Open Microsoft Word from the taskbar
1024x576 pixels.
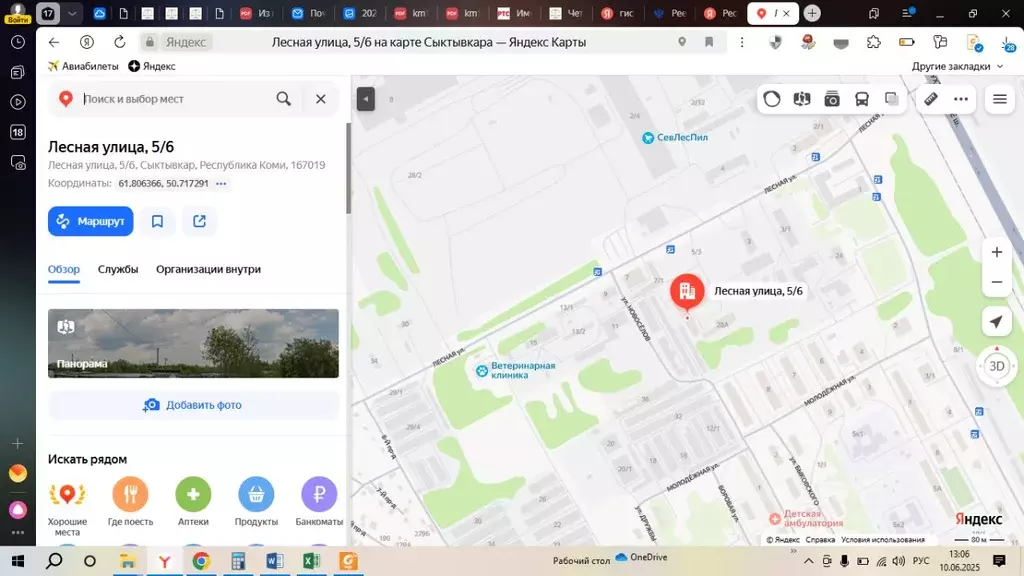coord(274,561)
